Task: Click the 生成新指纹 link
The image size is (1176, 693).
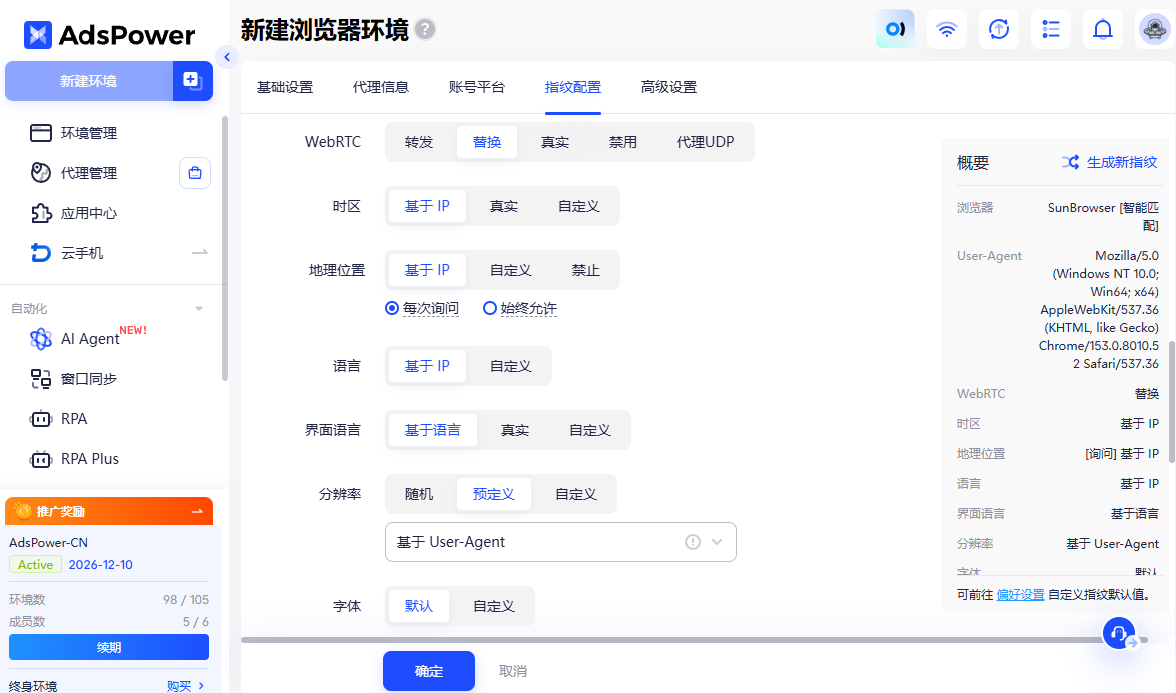Action: pyautogui.click(x=1122, y=162)
